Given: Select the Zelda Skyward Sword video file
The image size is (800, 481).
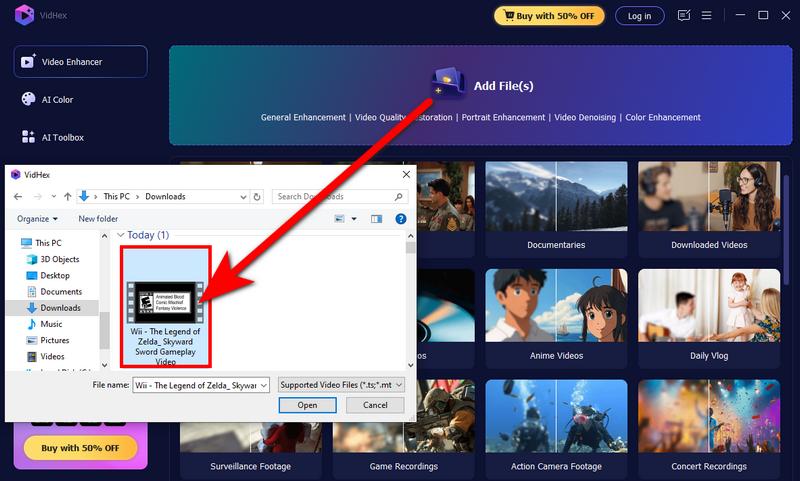Looking at the screenshot, I should (x=165, y=305).
